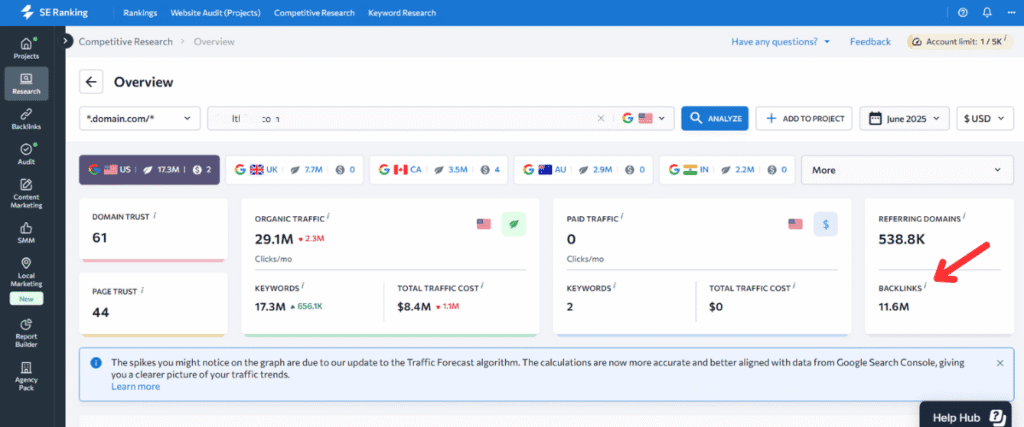This screenshot has height=427, width=1024.
Task: Select the blue paid dollar icon
Action: pyautogui.click(x=825, y=224)
